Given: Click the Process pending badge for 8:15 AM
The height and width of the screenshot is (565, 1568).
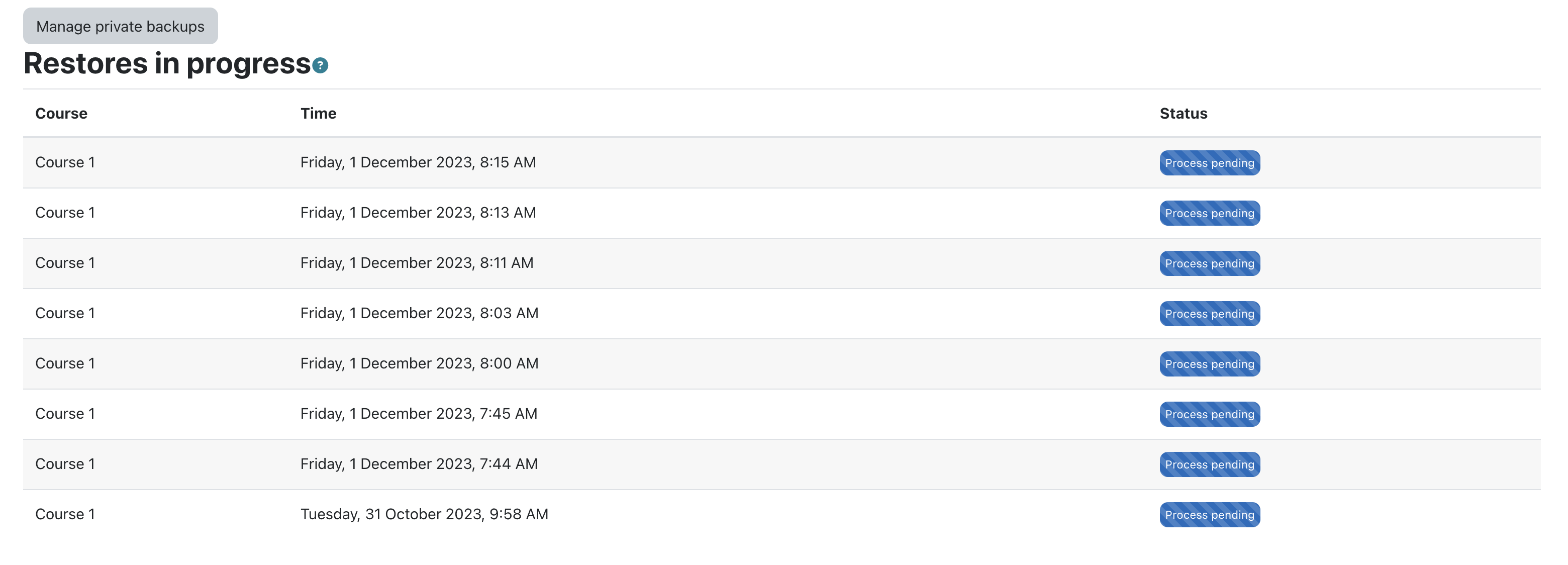Looking at the screenshot, I should (1210, 163).
